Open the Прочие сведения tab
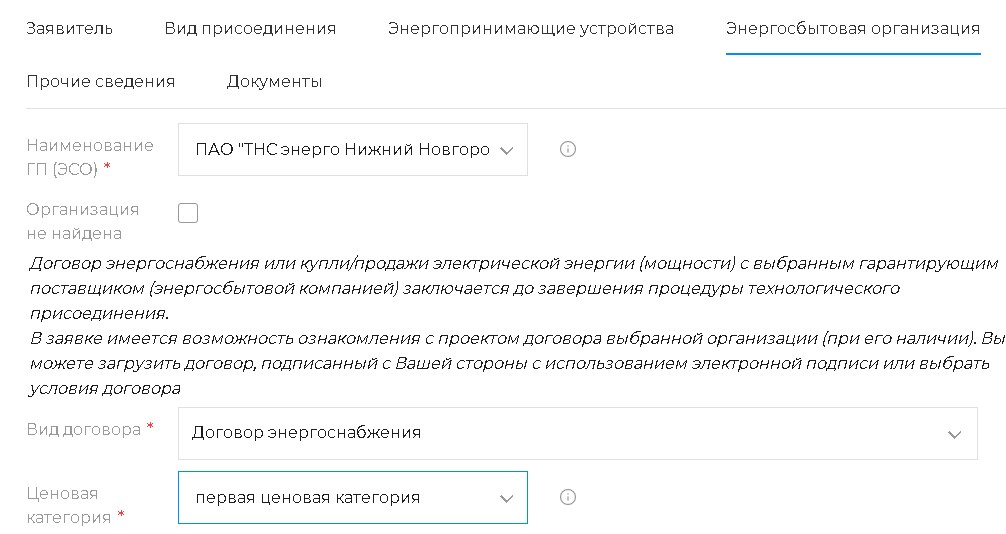1006x534 pixels. 100,82
